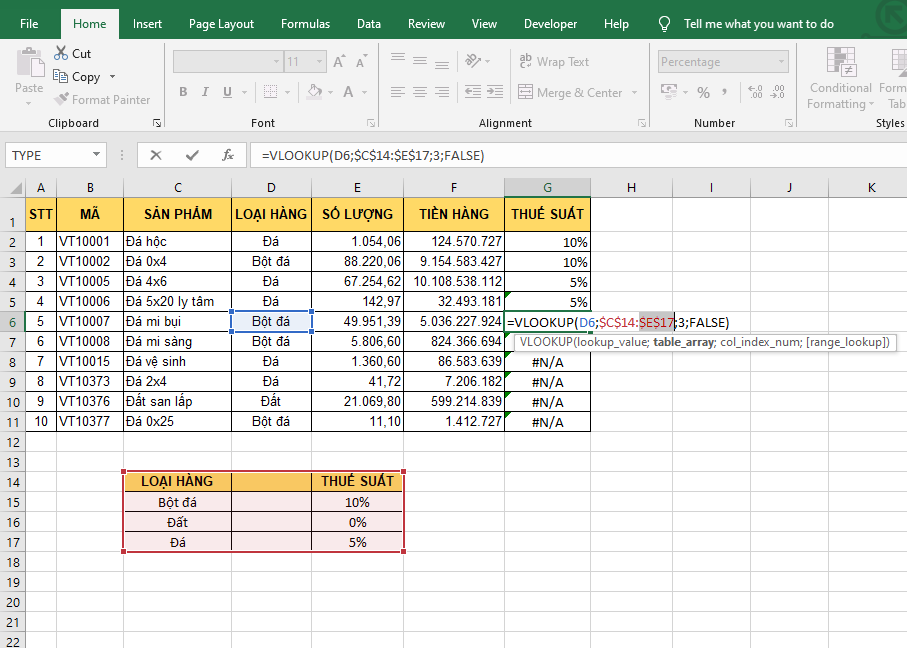This screenshot has height=648, width=907.
Task: Click the lightbulb Tell me icon
Action: click(x=664, y=24)
